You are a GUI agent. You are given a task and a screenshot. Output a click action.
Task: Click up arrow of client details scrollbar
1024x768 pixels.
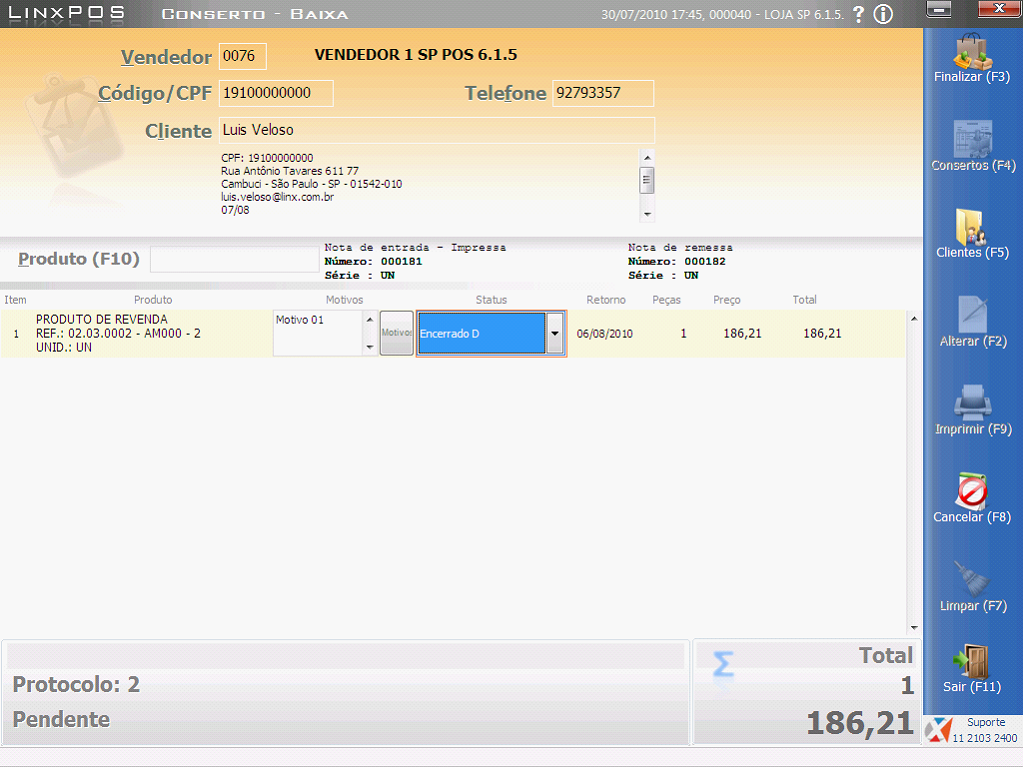(x=647, y=157)
